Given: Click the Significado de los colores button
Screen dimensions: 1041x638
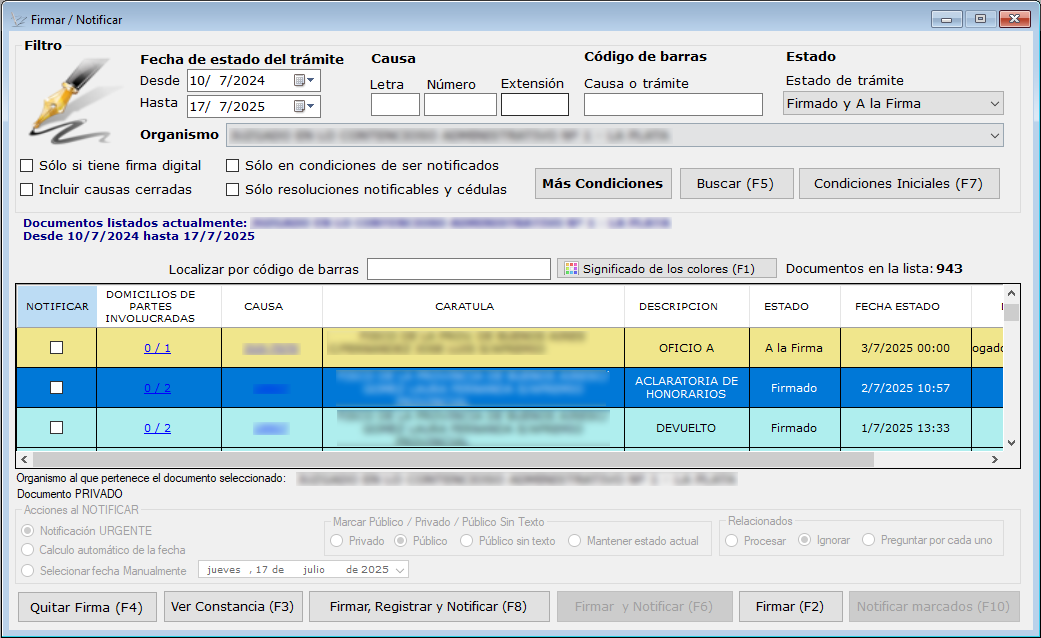Looking at the screenshot, I should tap(667, 268).
